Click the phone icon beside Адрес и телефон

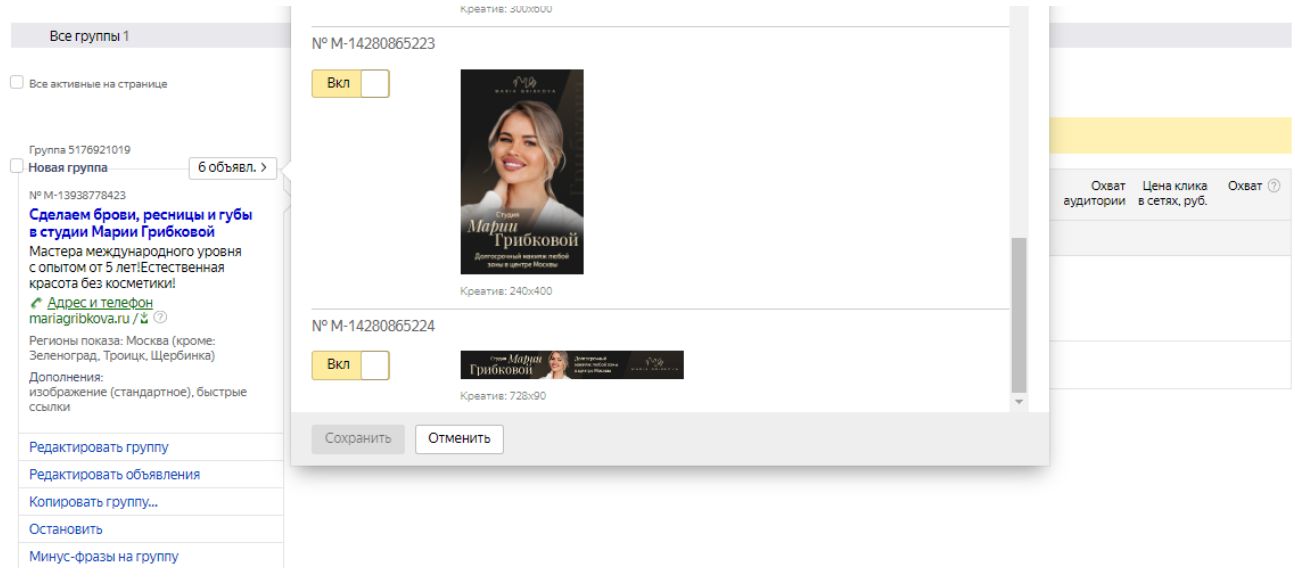(x=36, y=303)
